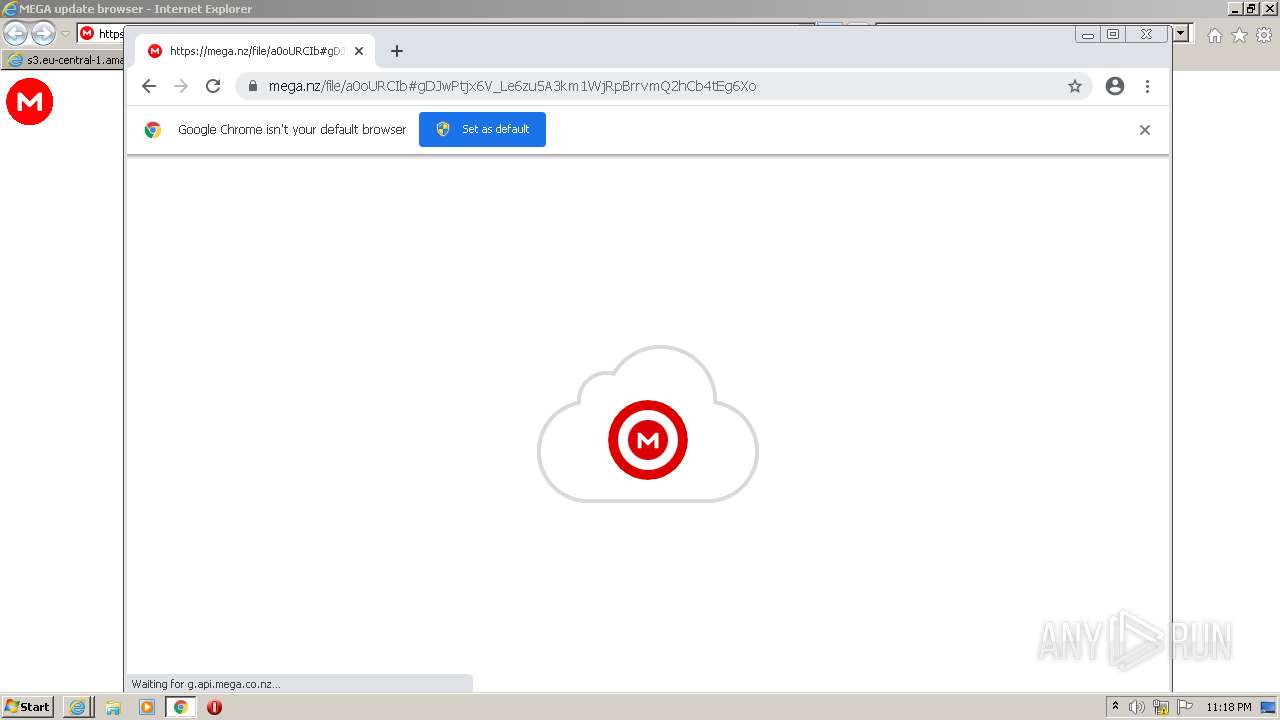The height and width of the screenshot is (720, 1280).
Task: Open Internet Explorer's Favorites star
Action: [x=1239, y=35]
